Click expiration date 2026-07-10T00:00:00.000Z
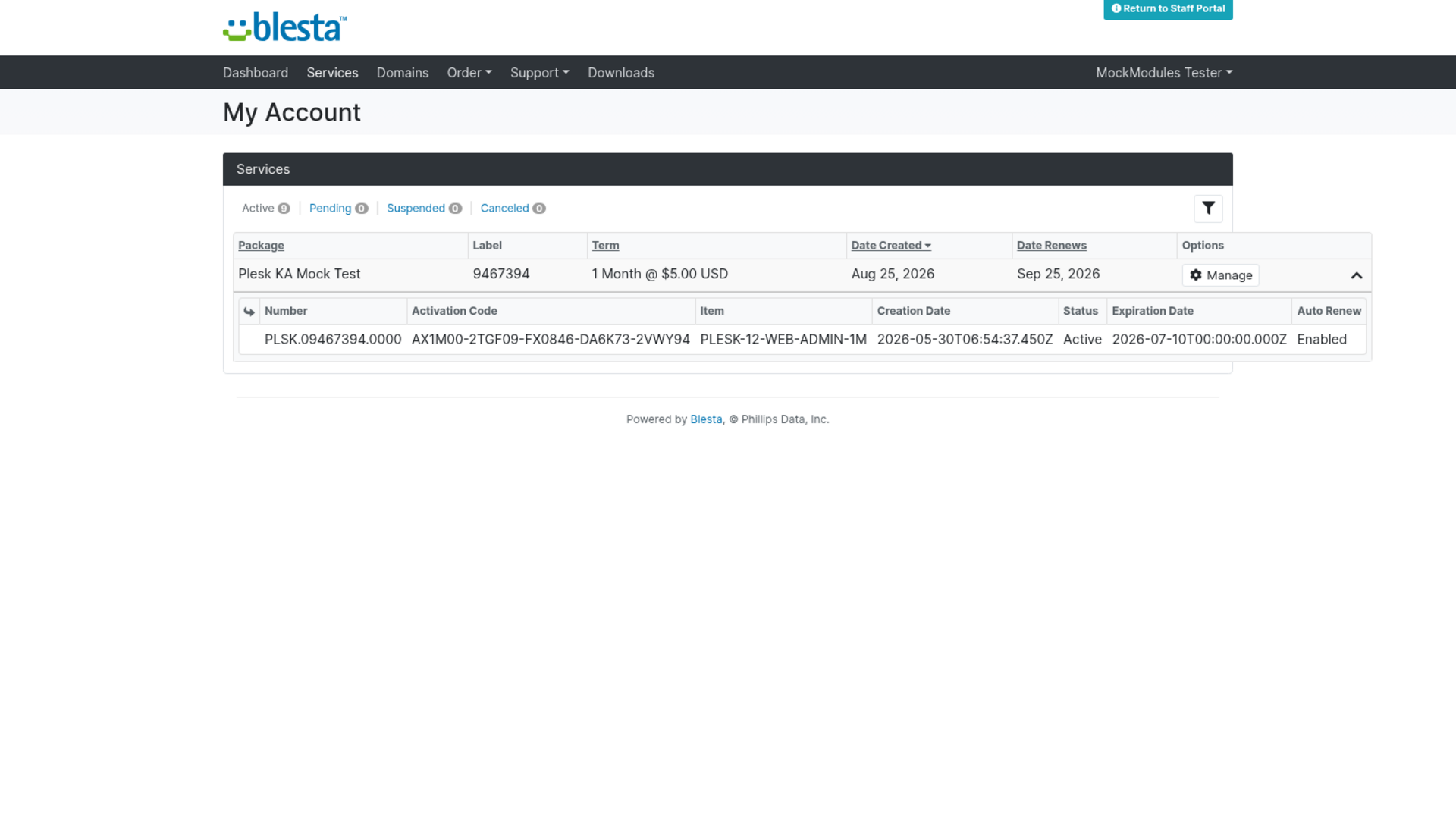Image resolution: width=1456 pixels, height=819 pixels. (x=1199, y=340)
